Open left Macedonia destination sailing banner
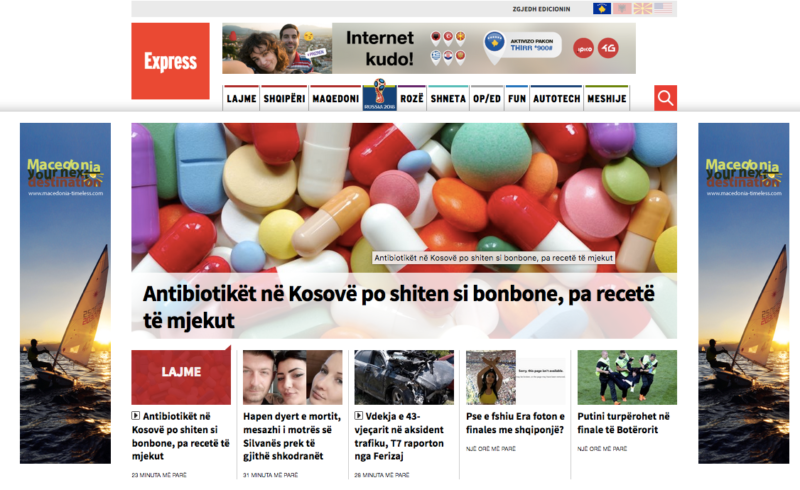Image resolution: width=800 pixels, height=490 pixels. coord(65,293)
